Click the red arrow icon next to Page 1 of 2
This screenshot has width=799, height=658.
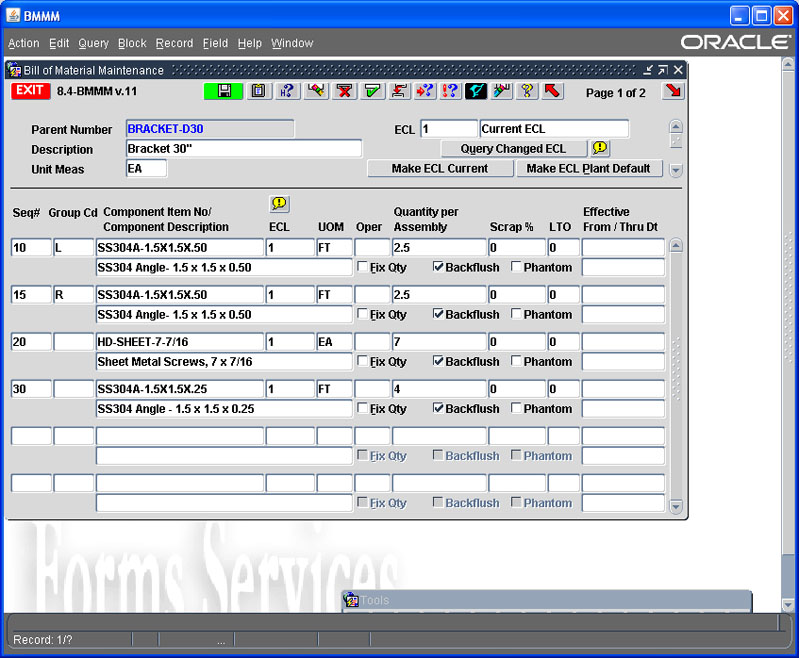pos(672,91)
